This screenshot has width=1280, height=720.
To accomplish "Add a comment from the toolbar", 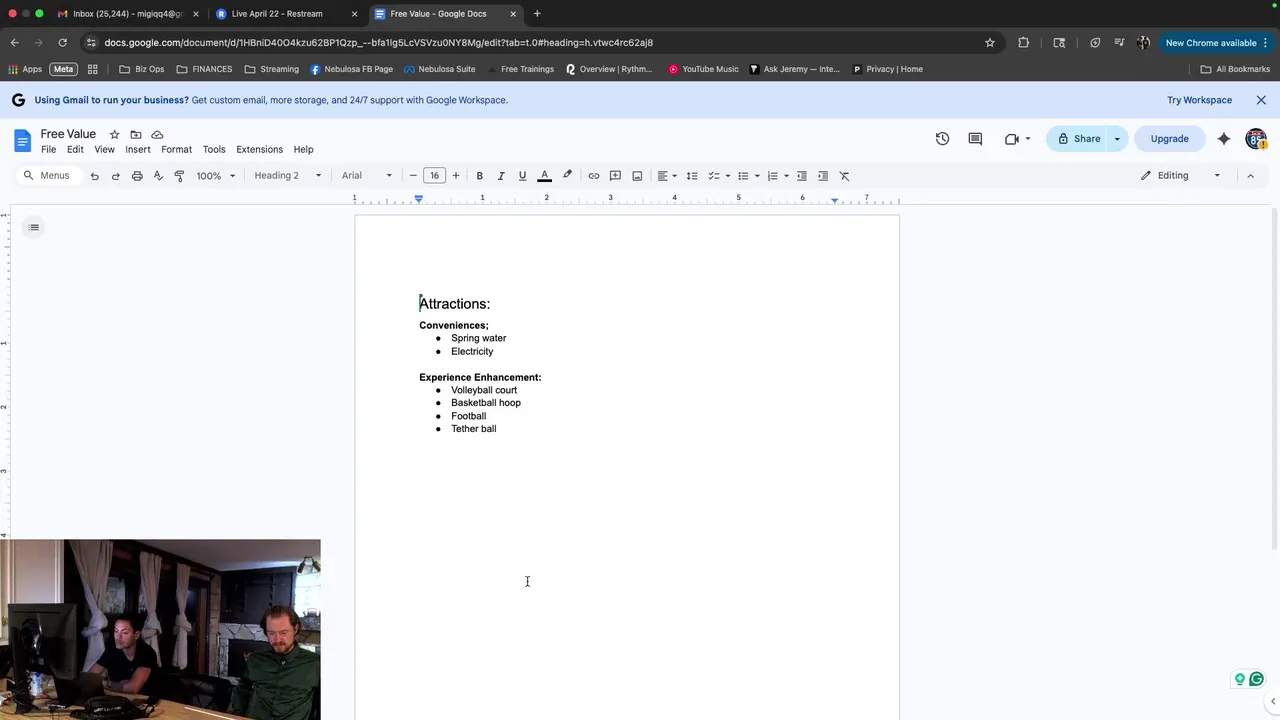I will coord(615,176).
